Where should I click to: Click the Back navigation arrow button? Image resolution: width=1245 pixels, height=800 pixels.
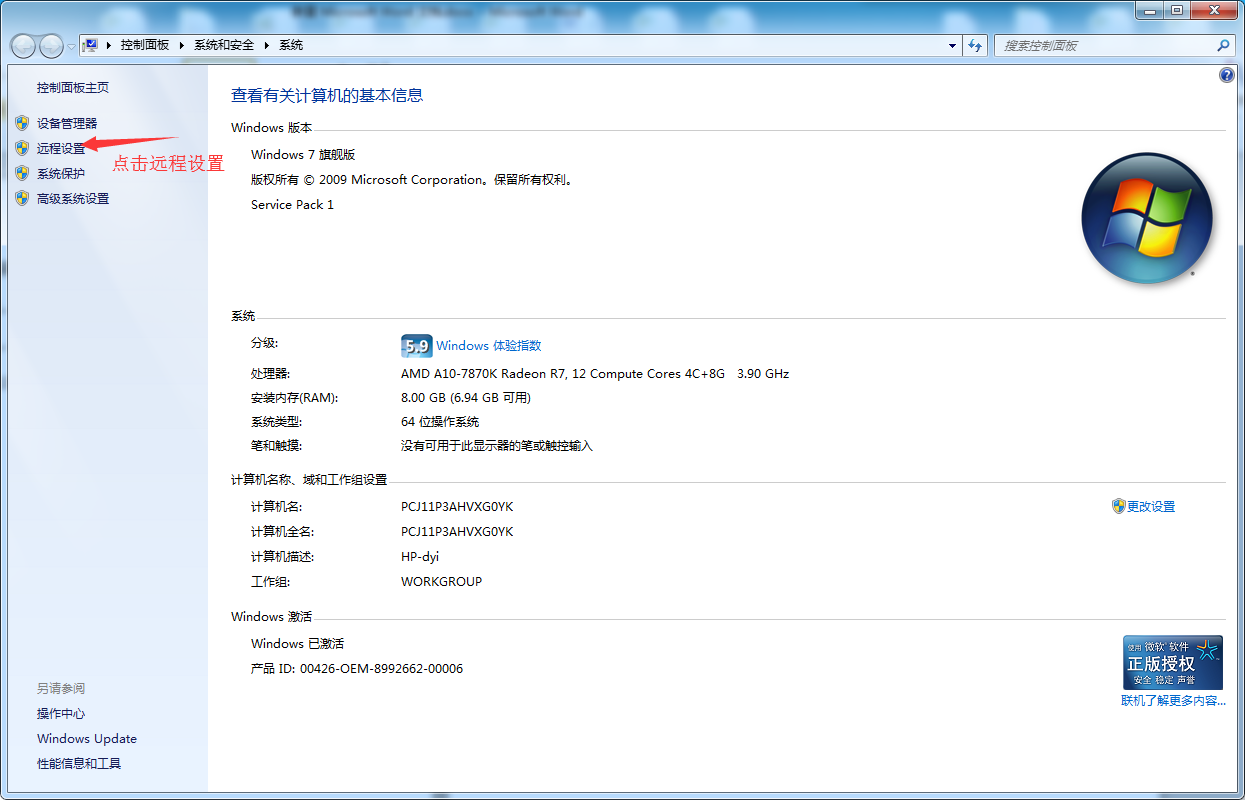click(23, 46)
